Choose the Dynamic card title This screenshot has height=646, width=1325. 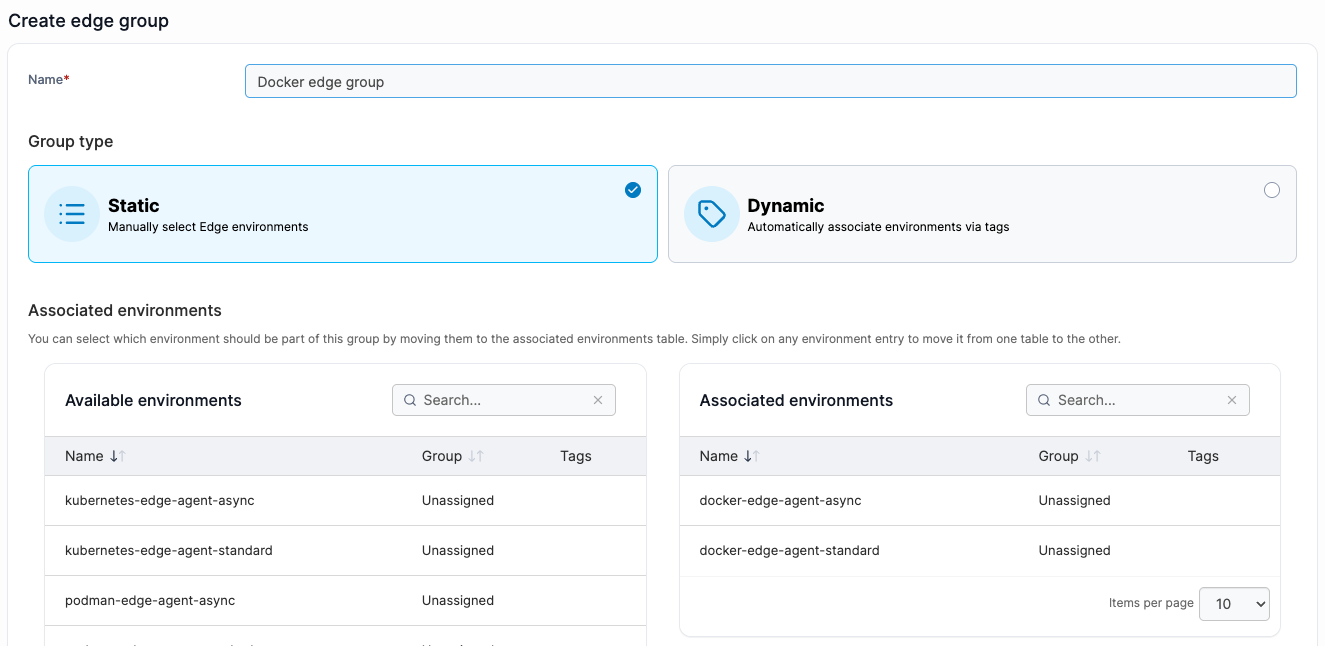pyautogui.click(x=786, y=206)
